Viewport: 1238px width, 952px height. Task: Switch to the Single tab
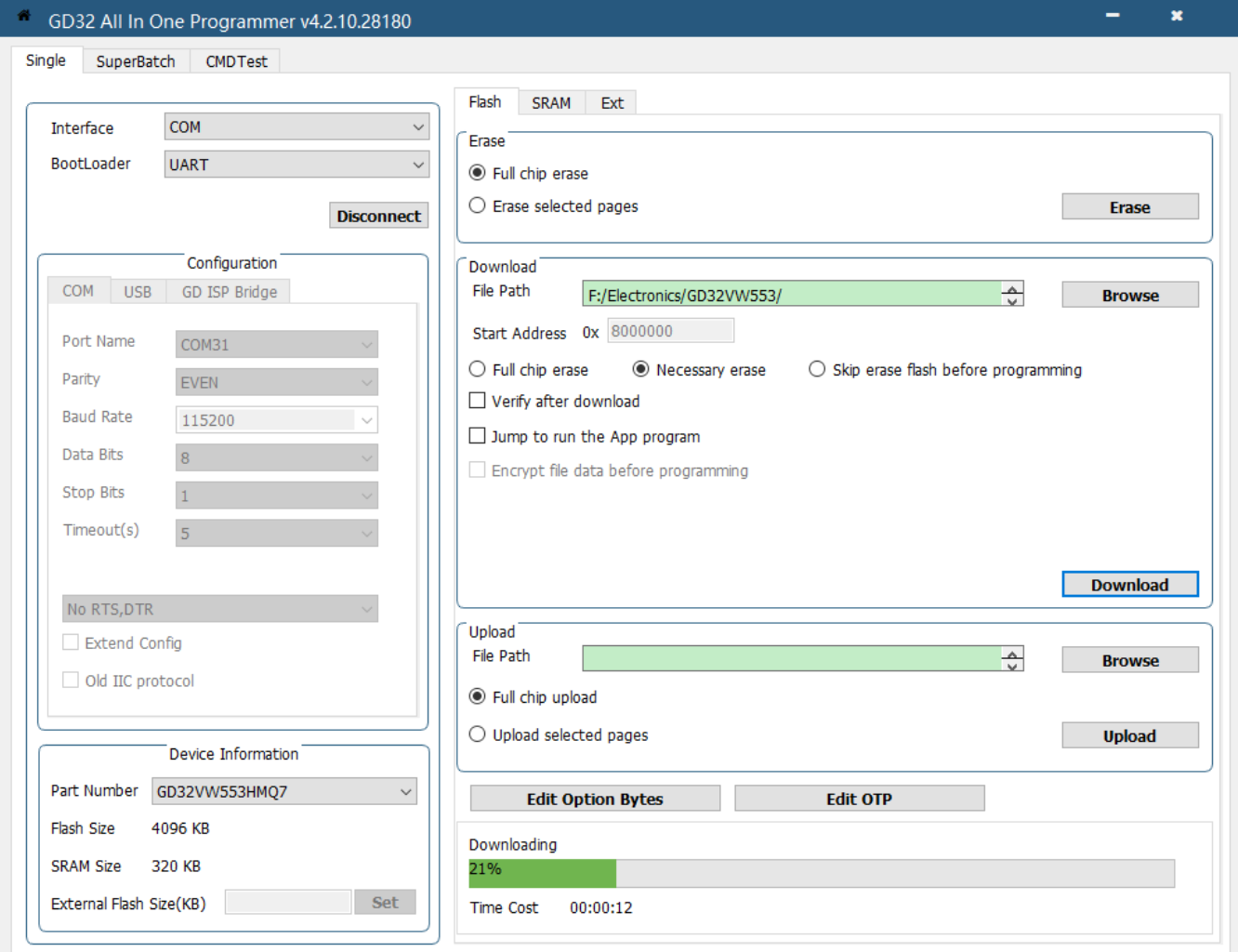[x=46, y=60]
